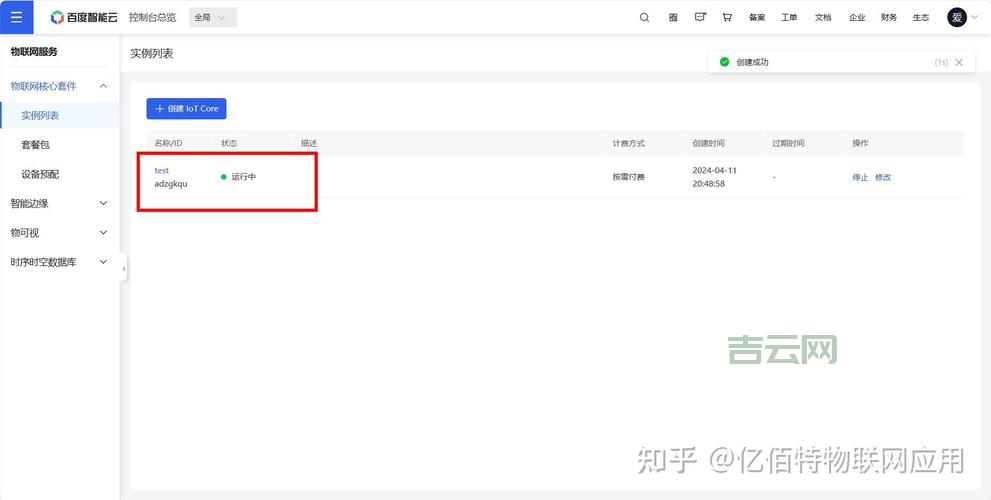Click the 按需付费 billing cell
Viewport: 991px width, 500px height.
628,177
